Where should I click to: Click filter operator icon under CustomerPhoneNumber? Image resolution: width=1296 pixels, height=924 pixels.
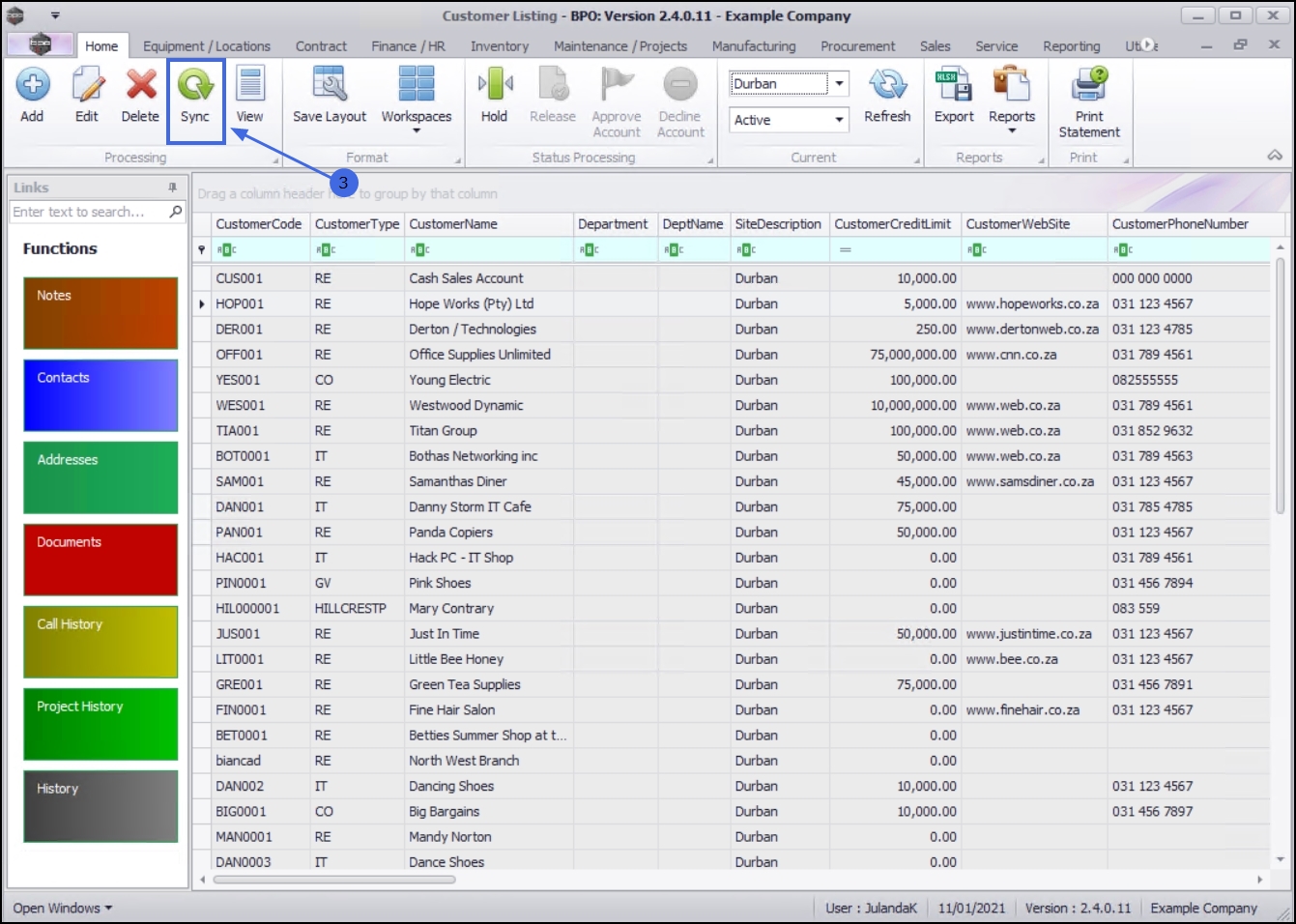1123,250
